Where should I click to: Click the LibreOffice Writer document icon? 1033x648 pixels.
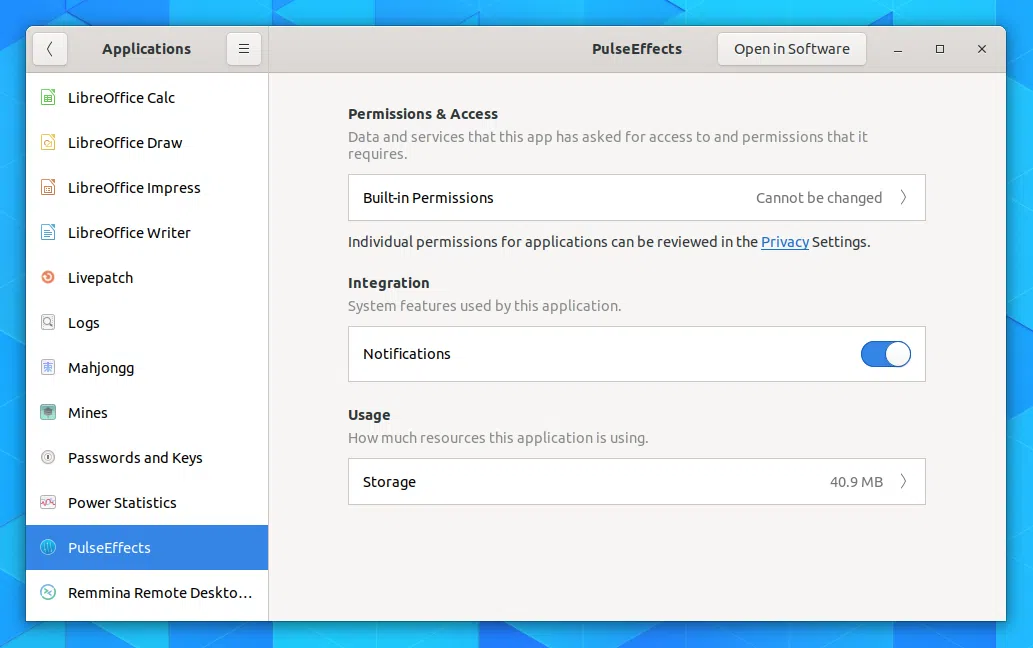48,232
